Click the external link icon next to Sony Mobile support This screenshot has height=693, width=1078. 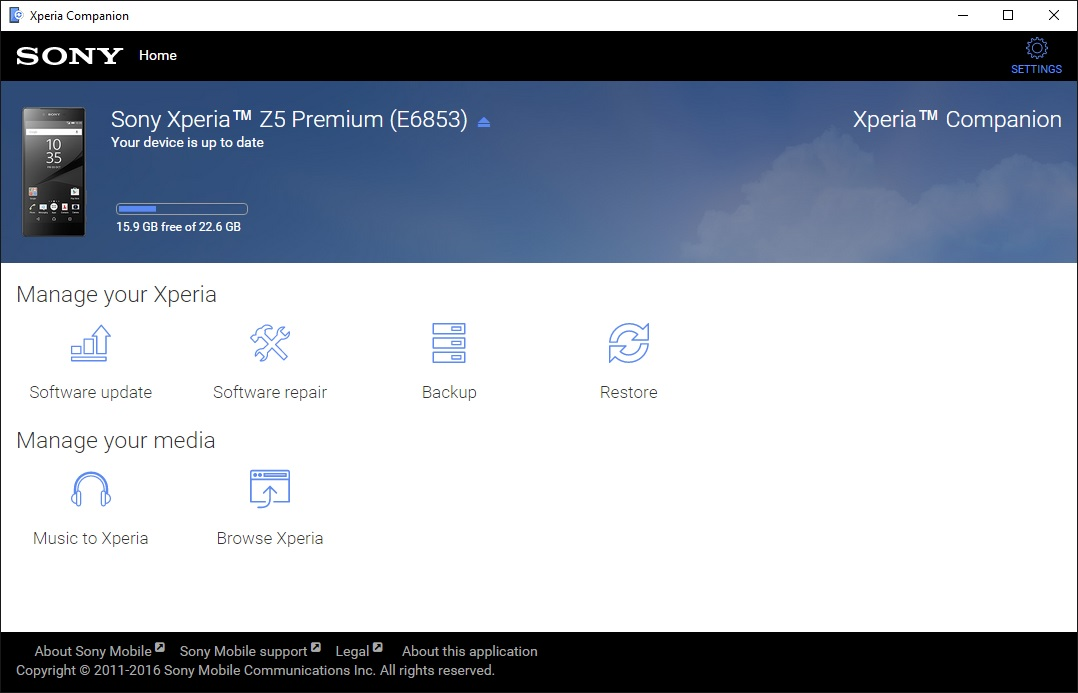point(317,646)
